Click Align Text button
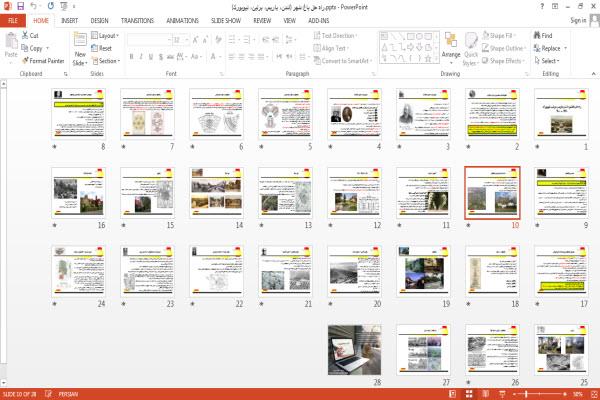The height and width of the screenshot is (400, 600). click(331, 48)
